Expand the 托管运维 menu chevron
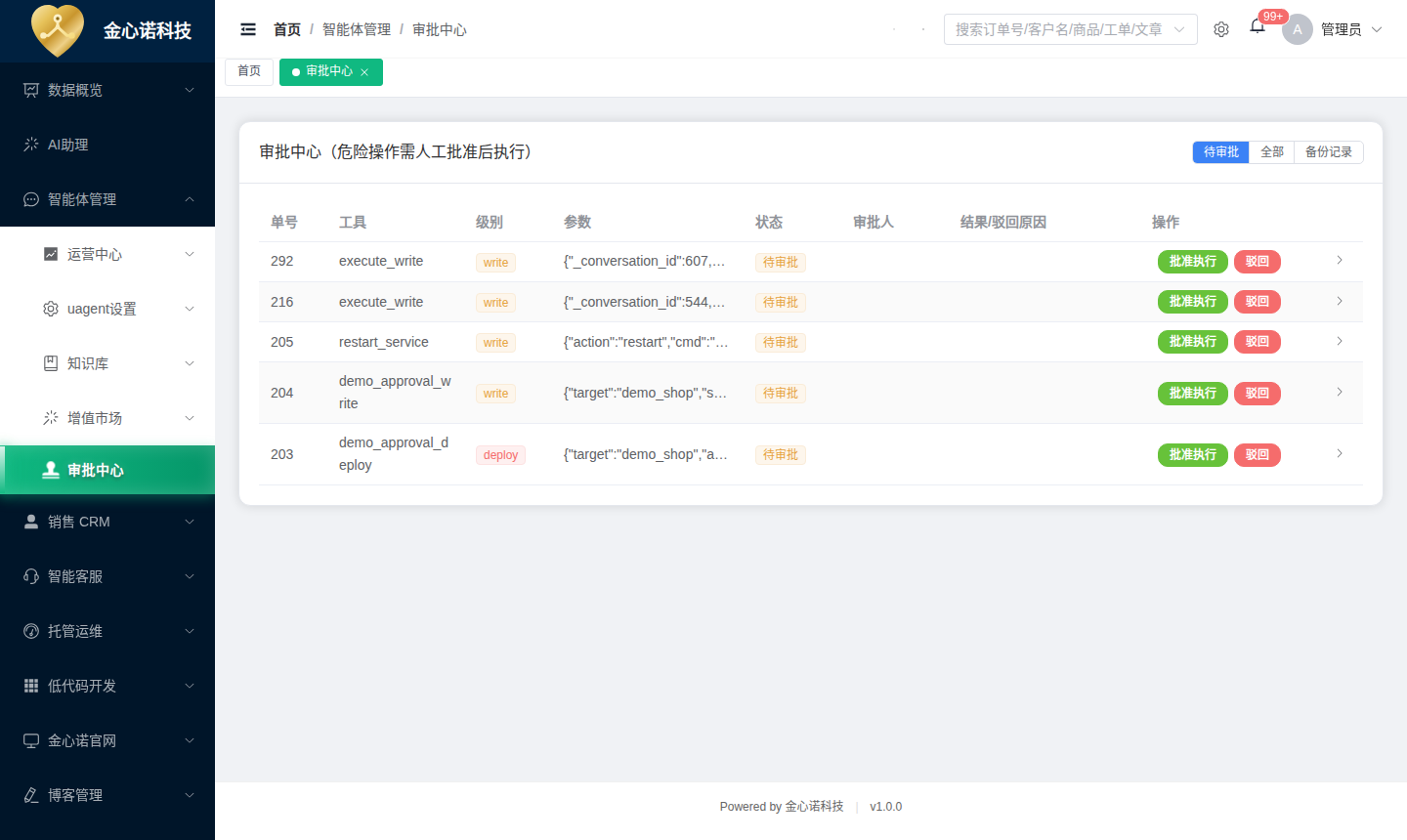The width and height of the screenshot is (1407, 840). pyautogui.click(x=190, y=631)
